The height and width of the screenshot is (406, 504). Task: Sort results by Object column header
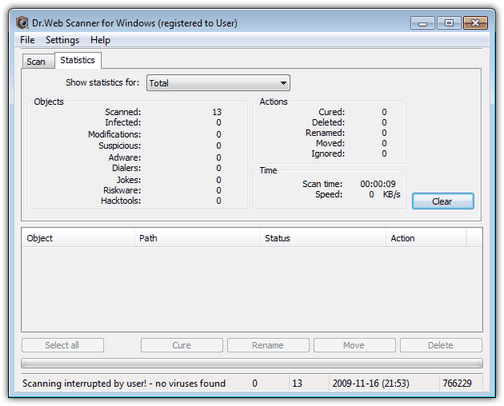[78, 238]
